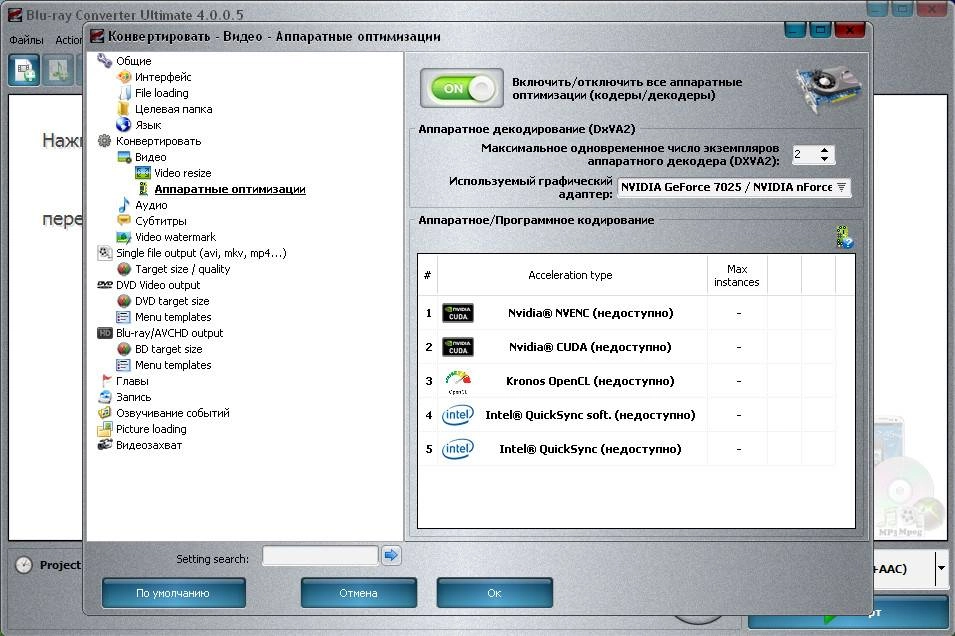Viewport: 955px width, 636px height.
Task: Open Язык settings
Action: [148, 125]
